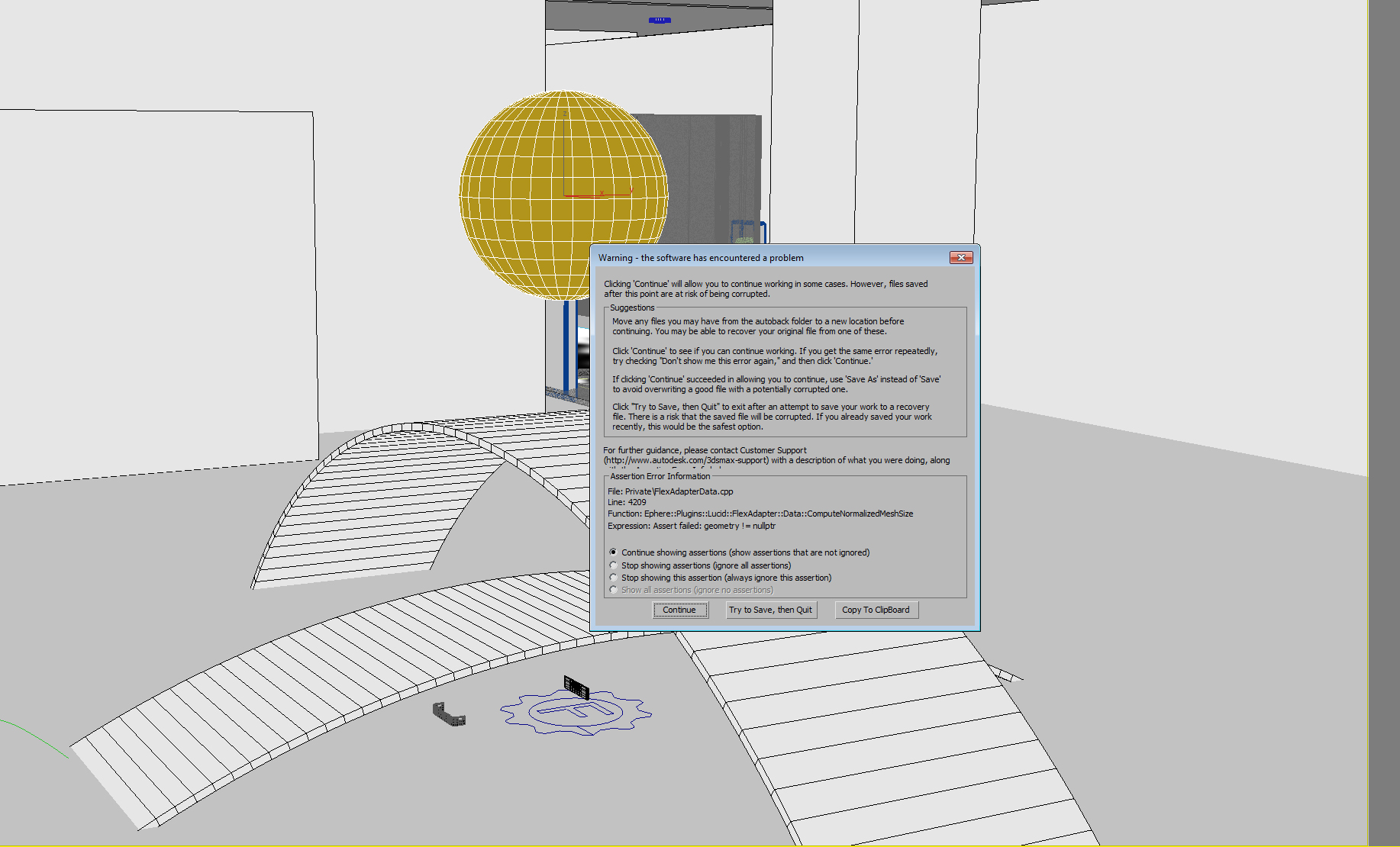Viewport: 1400px width, 847px height.
Task: Select Continue showing assertions radio option
Action: pyautogui.click(x=614, y=552)
